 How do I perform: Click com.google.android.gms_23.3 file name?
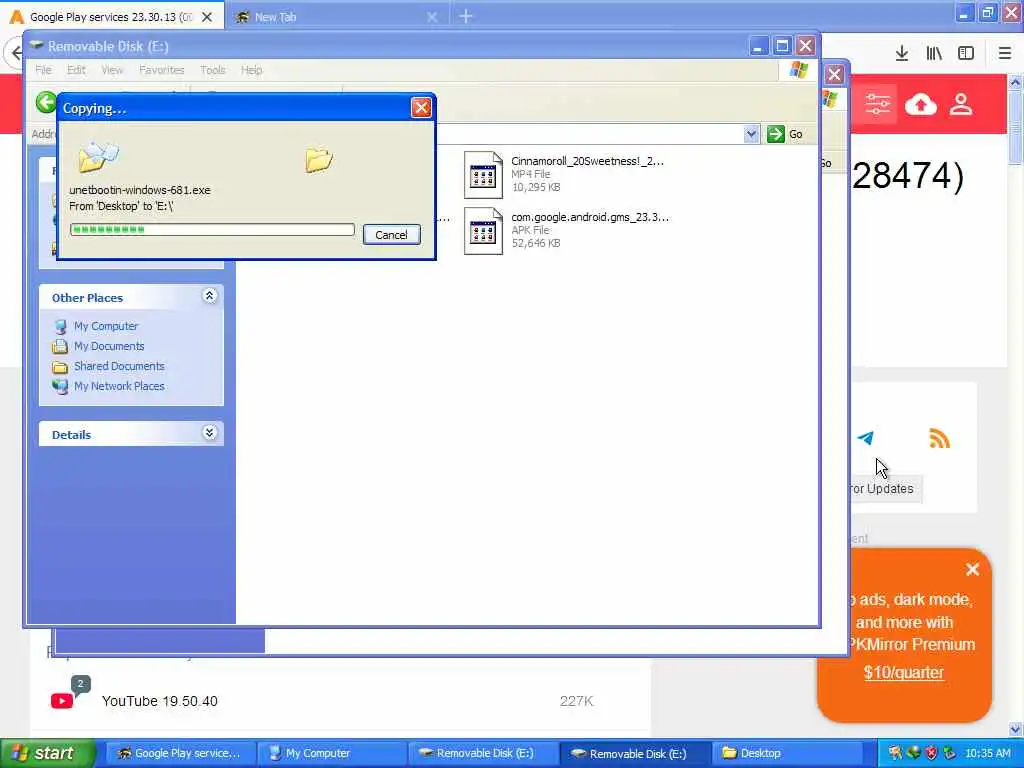click(x=590, y=217)
